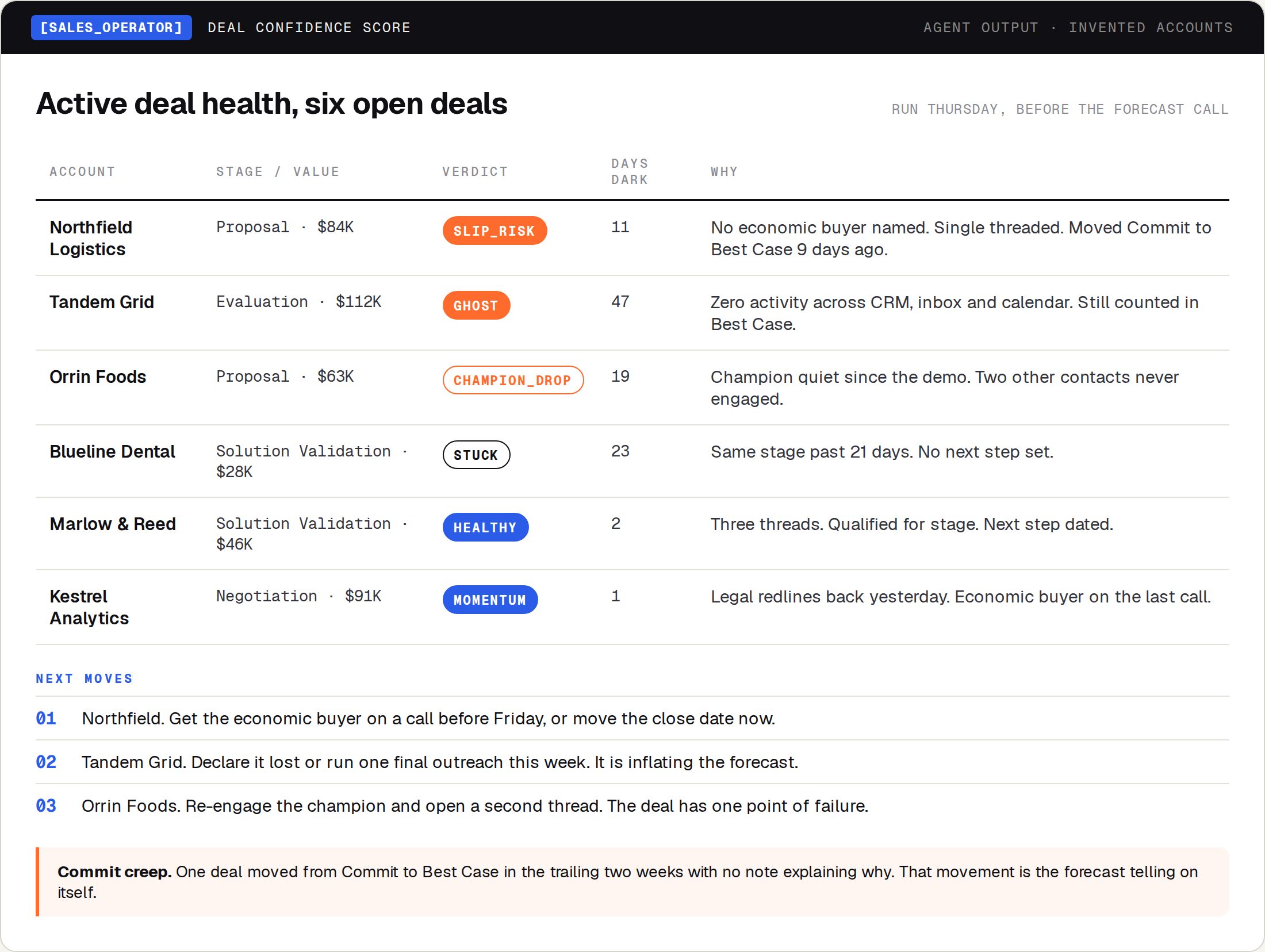
Task: Click the 23 days dark value
Action: [620, 451]
